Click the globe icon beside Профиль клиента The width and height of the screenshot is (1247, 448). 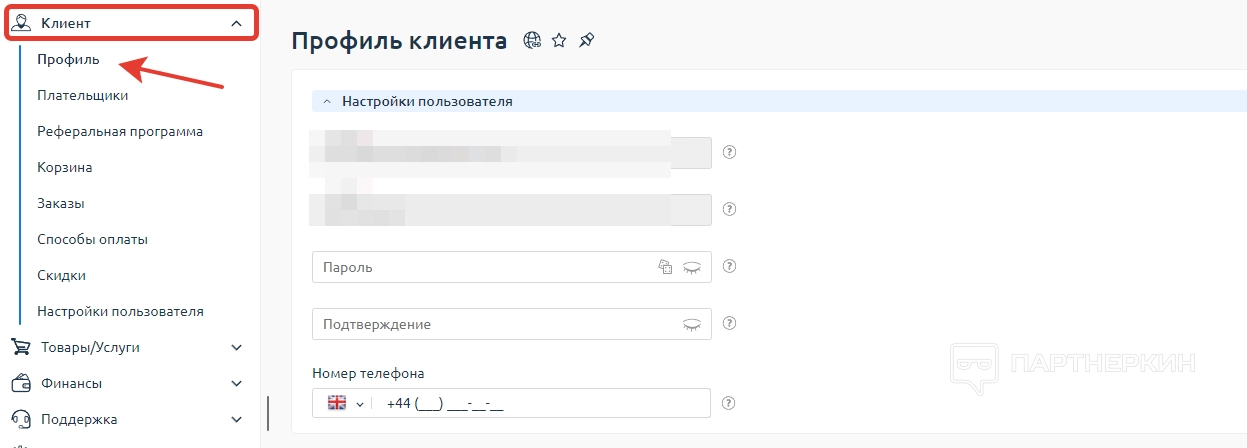532,41
